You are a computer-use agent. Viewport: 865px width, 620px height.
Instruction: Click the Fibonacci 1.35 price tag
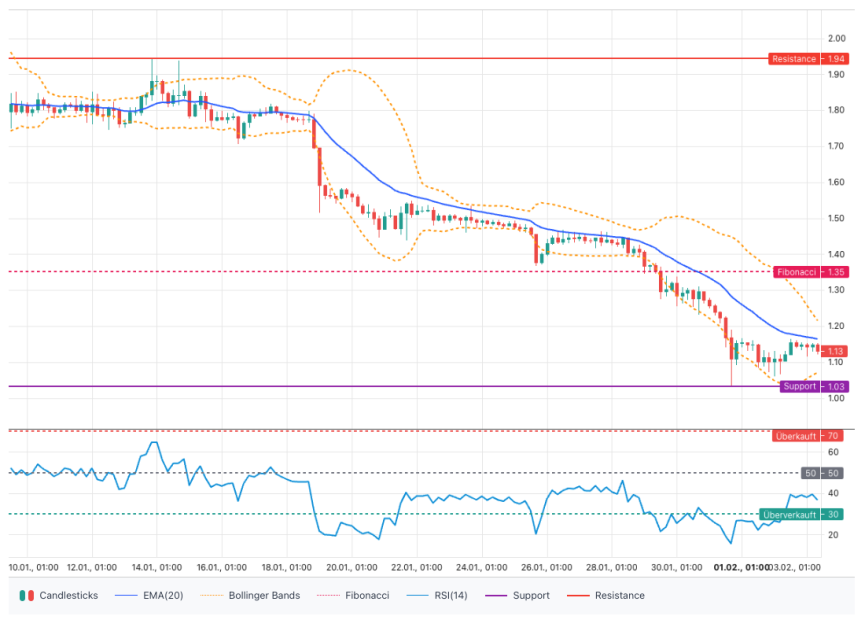click(809, 271)
